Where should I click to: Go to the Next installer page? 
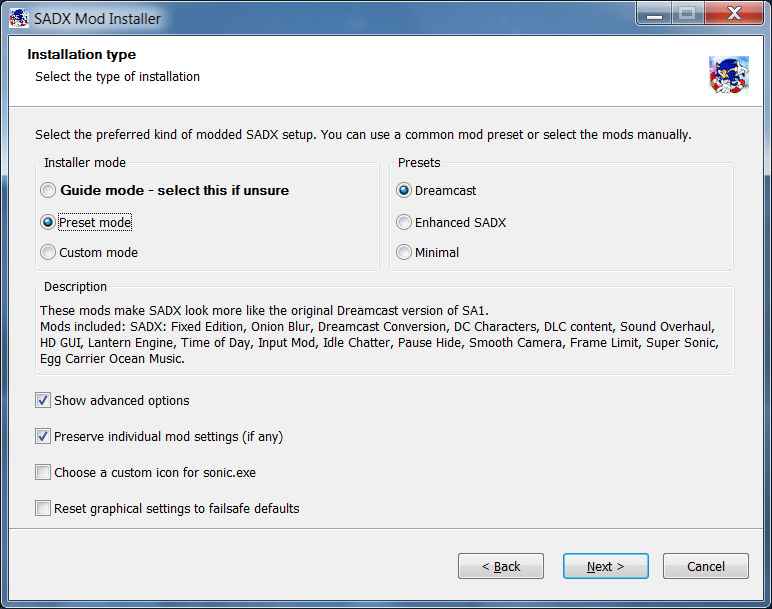(606, 566)
